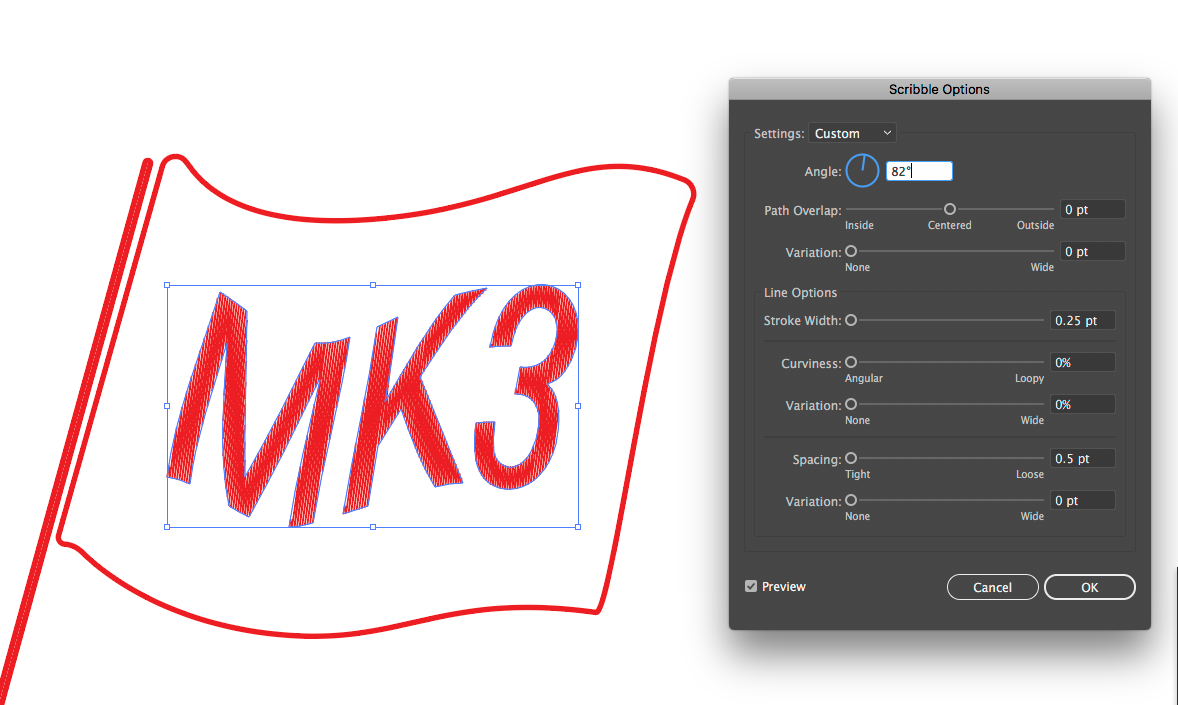Viewport: 1178px width, 705px height.
Task: Click the Path Overlap slider handle
Action: point(950,209)
